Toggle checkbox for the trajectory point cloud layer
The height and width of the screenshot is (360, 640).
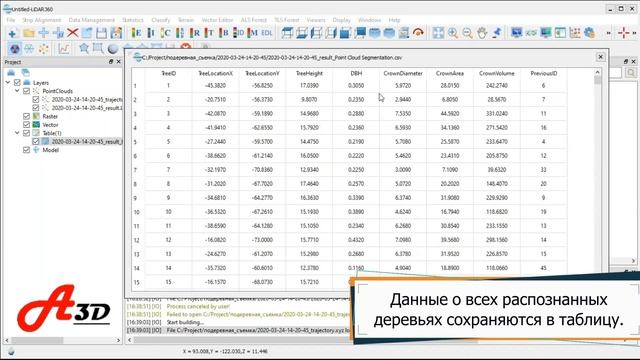[x=36, y=99]
